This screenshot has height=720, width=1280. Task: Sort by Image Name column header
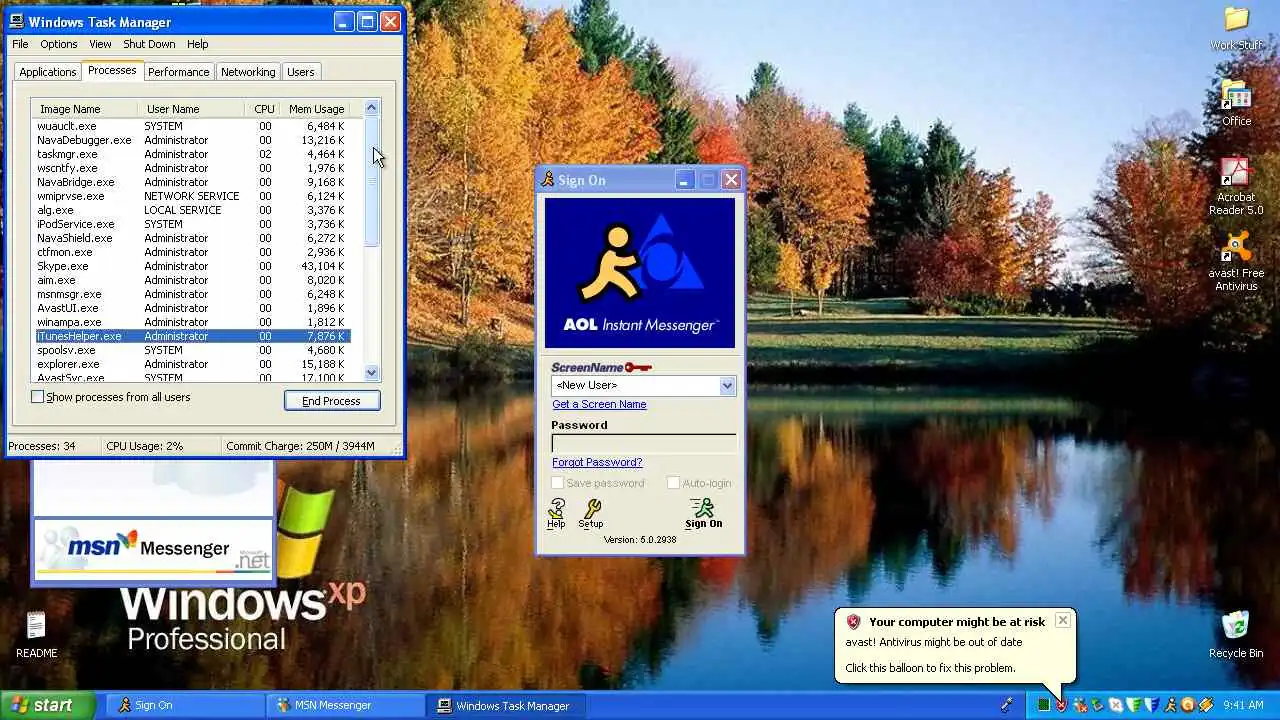[x=84, y=109]
